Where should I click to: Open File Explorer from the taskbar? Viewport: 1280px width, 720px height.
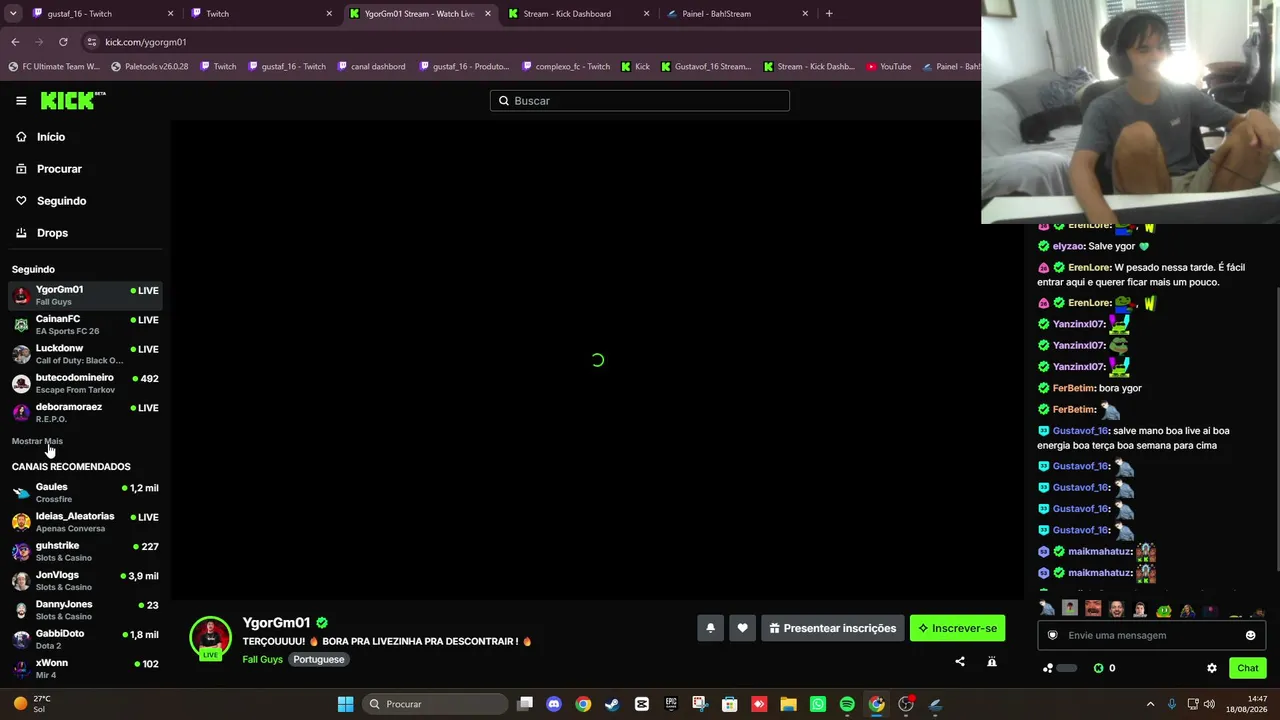[788, 704]
